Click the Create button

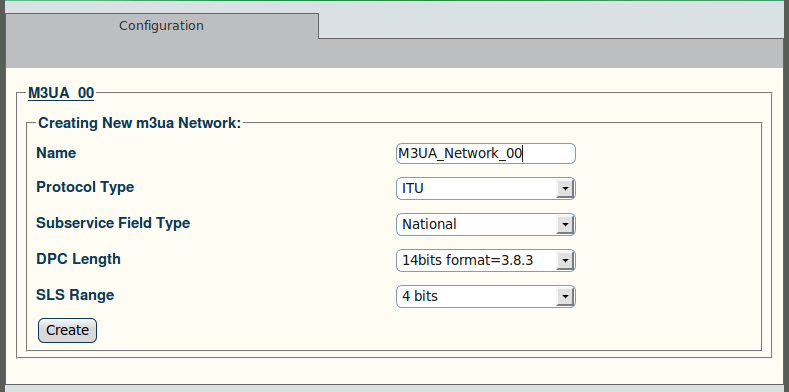[67, 330]
